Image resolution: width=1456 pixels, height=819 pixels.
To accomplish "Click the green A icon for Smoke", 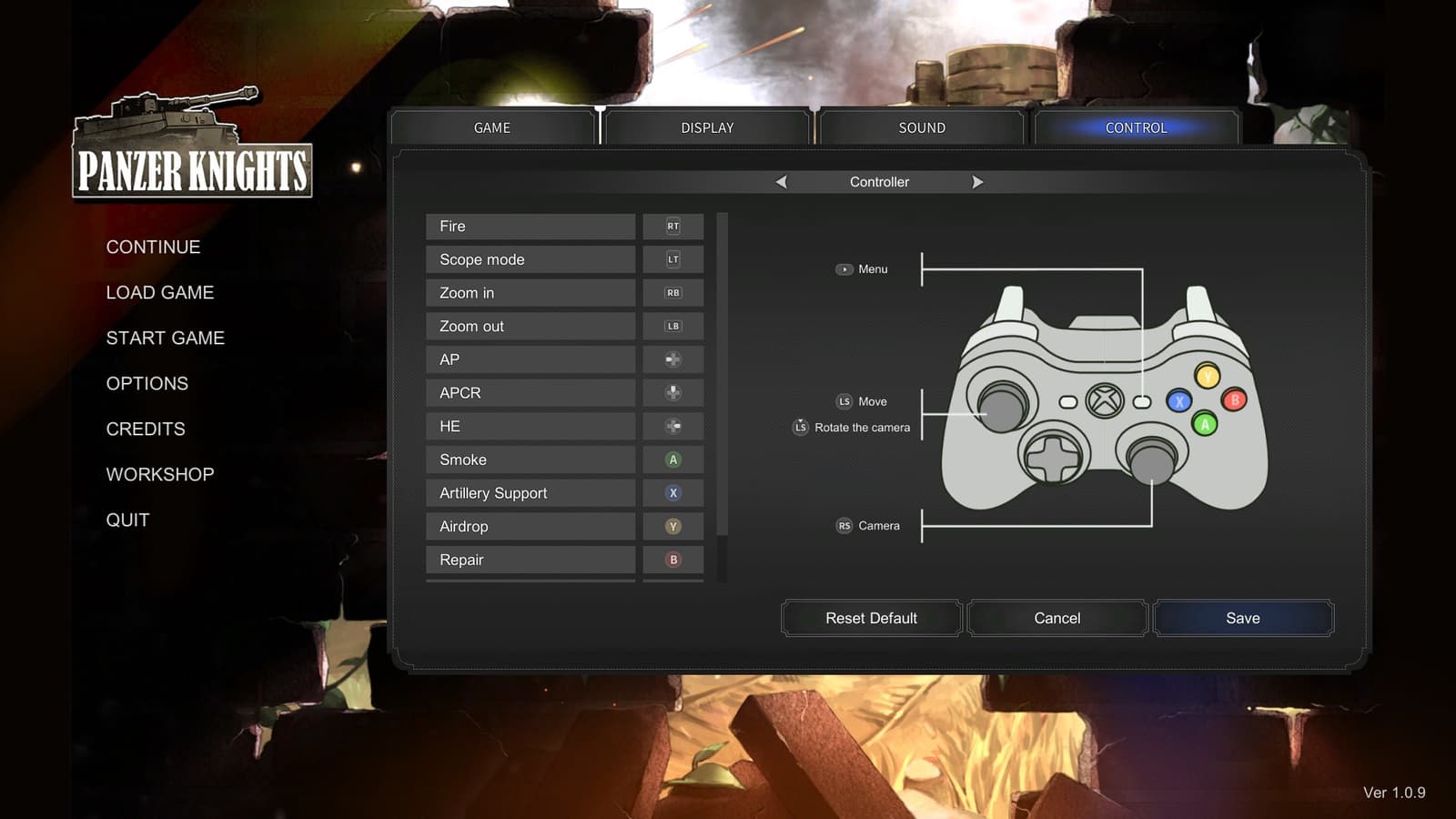I will [x=672, y=460].
